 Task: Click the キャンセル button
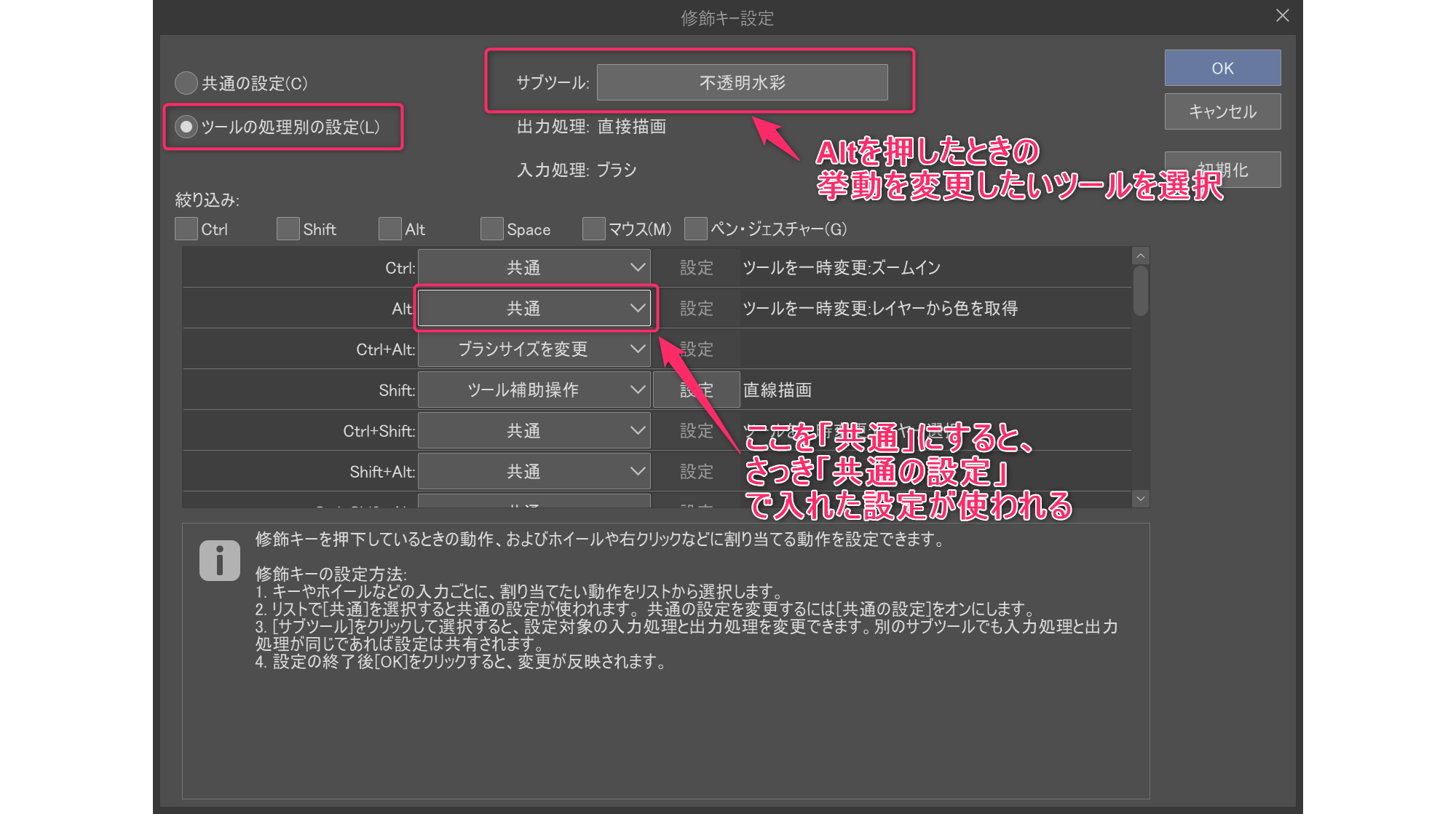[1222, 111]
